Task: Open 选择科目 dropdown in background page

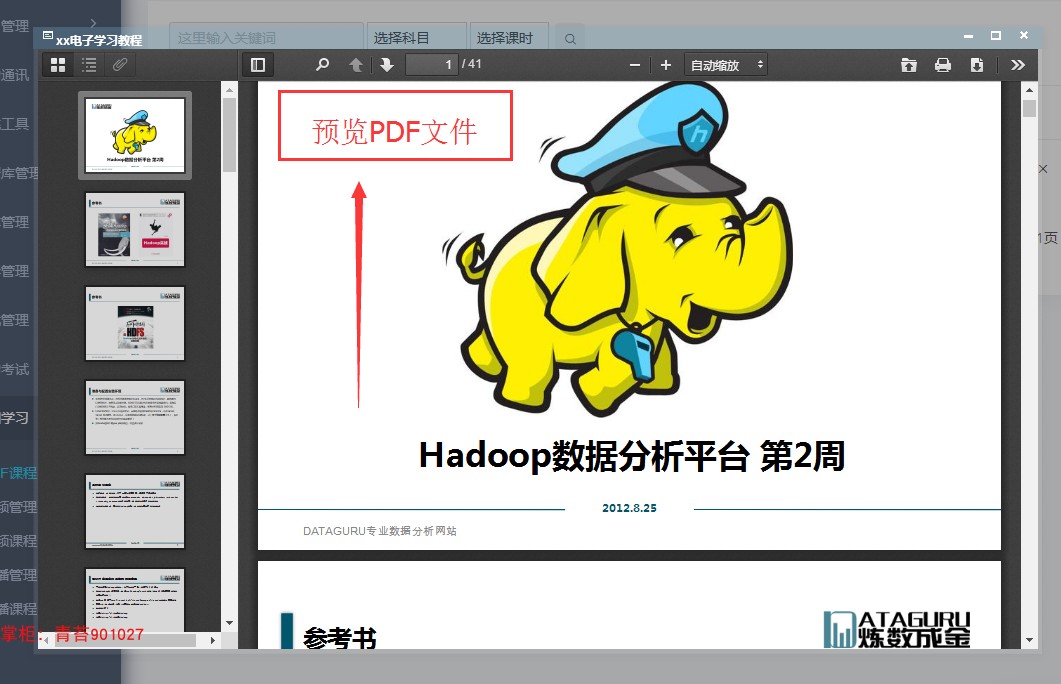Action: point(417,38)
